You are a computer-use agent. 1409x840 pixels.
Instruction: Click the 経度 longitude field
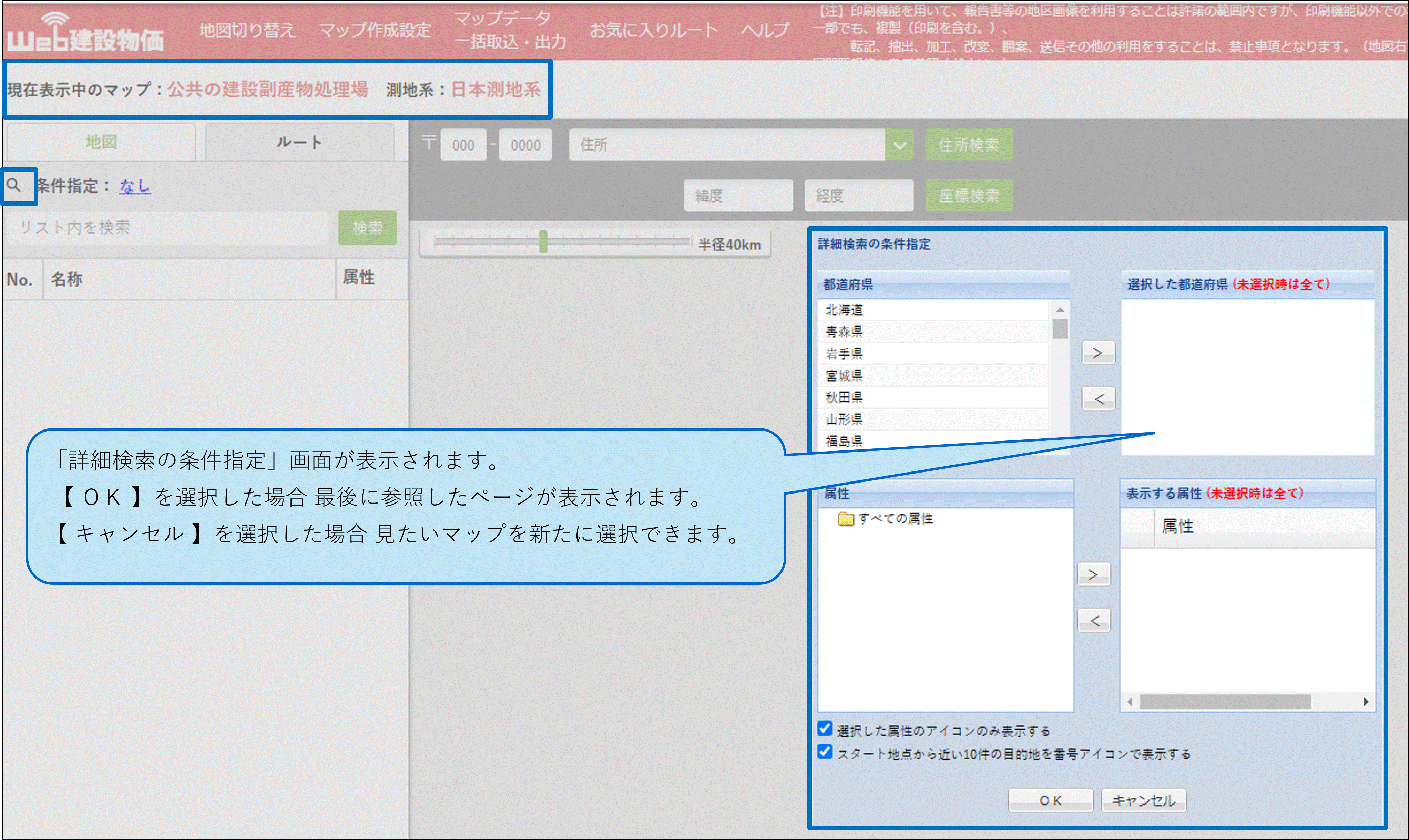[x=859, y=196]
